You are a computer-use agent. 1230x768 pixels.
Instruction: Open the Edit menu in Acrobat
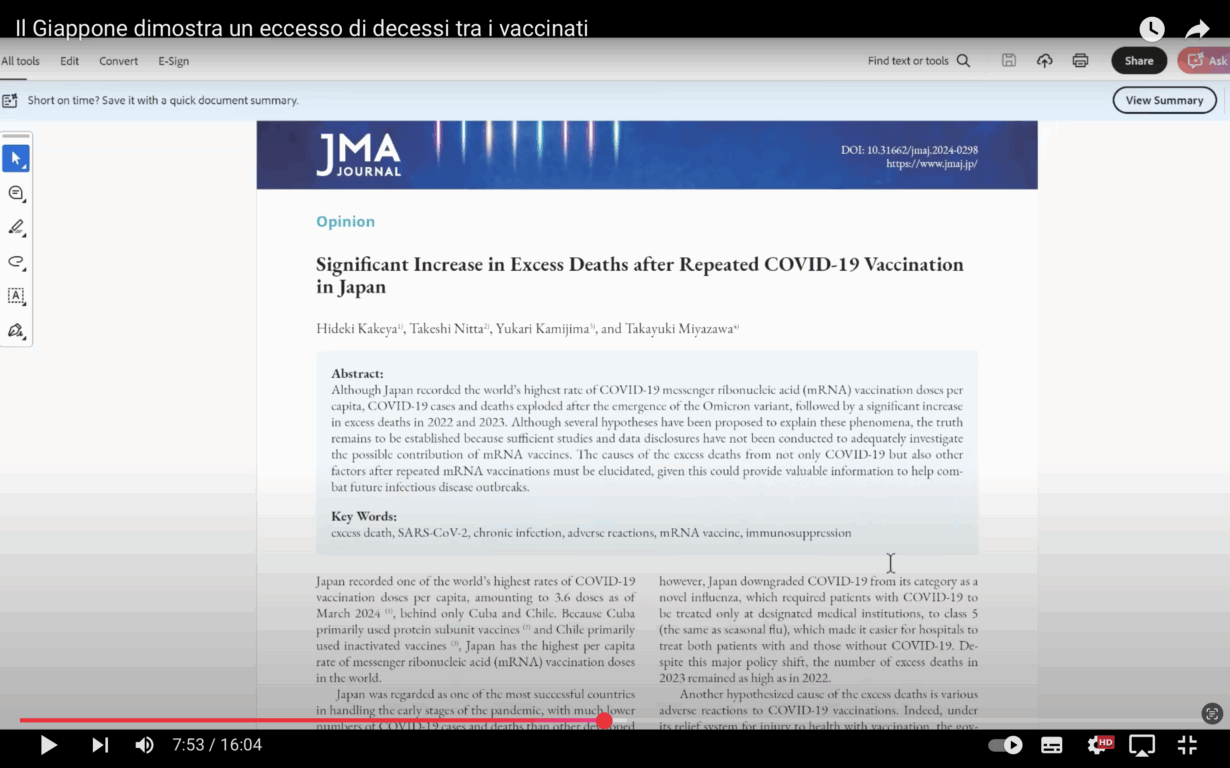(x=69, y=61)
